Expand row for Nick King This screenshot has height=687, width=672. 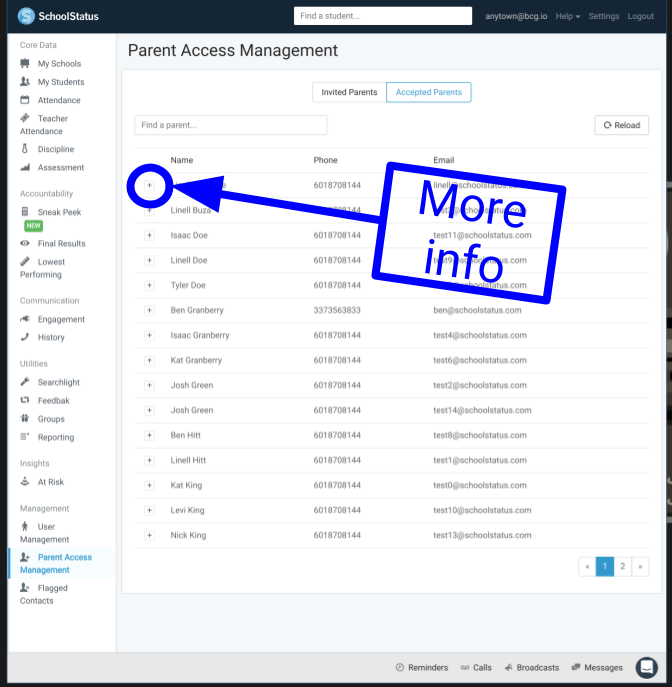(149, 535)
